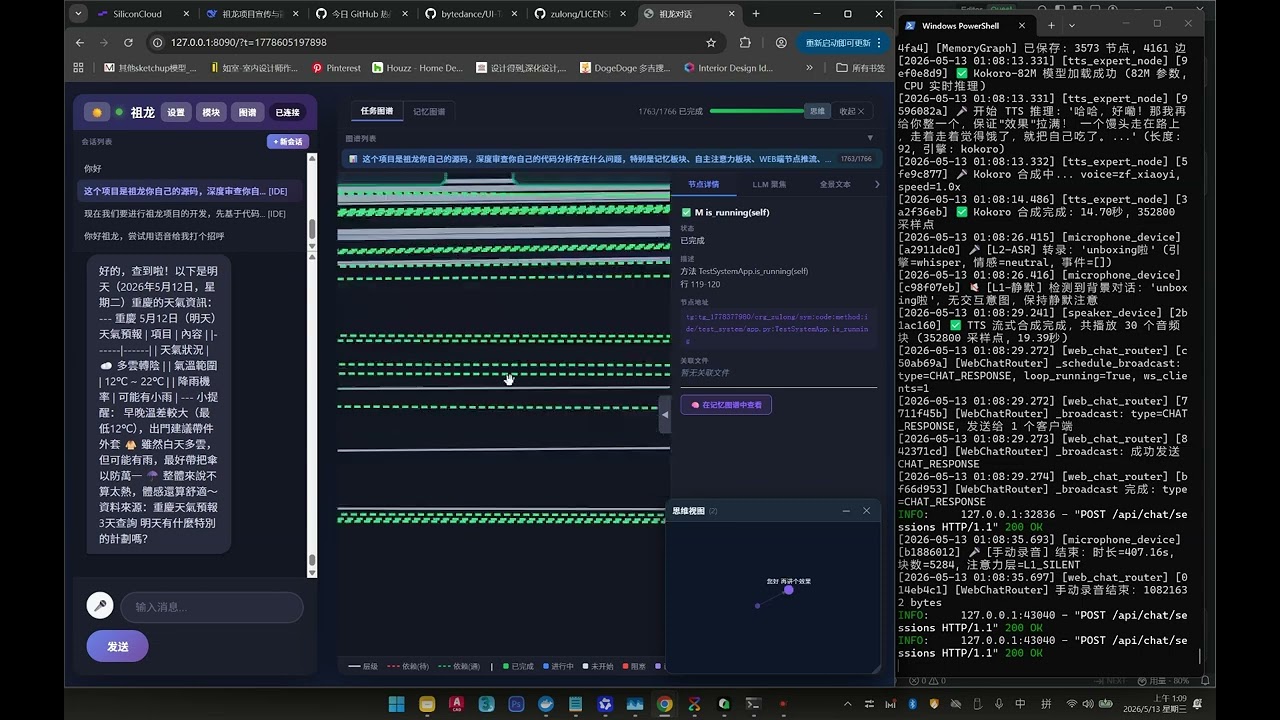Switch to the 任务图谱 tab
Viewport: 1280px width, 720px height.
377,111
